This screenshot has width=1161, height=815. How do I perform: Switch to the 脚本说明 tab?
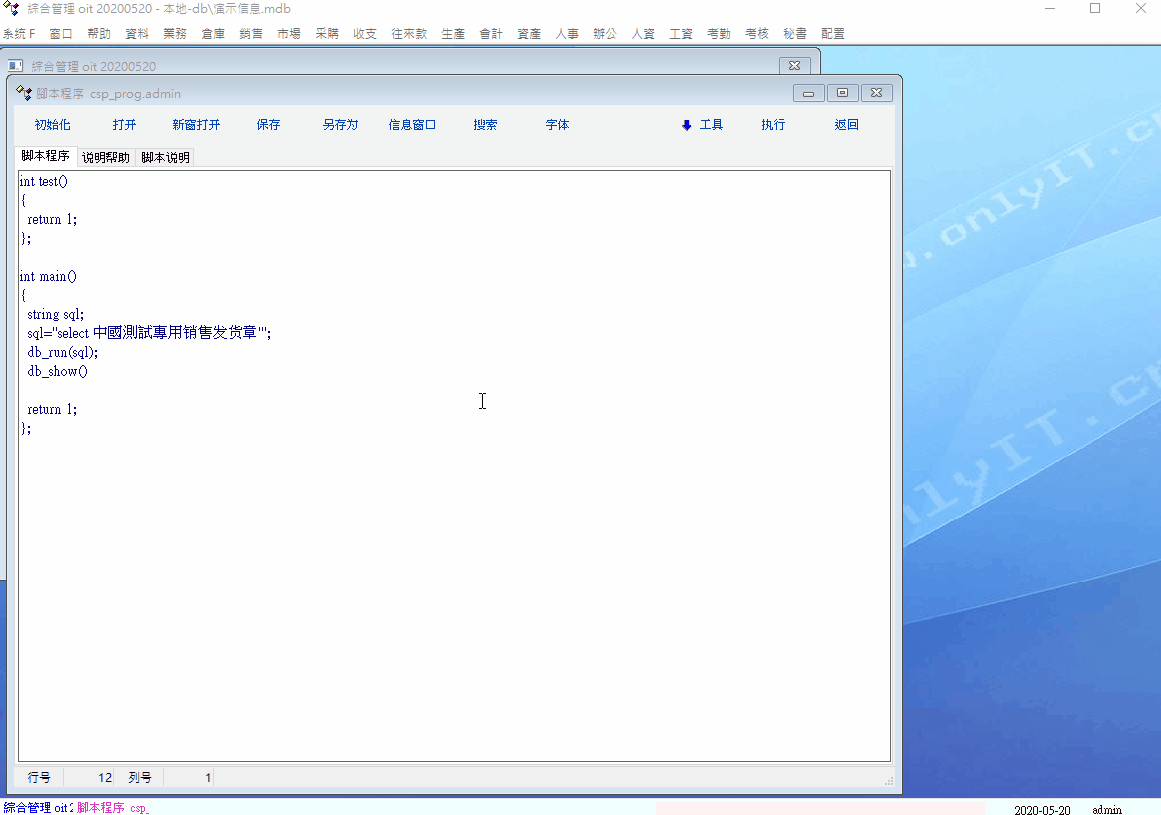pyautogui.click(x=165, y=158)
